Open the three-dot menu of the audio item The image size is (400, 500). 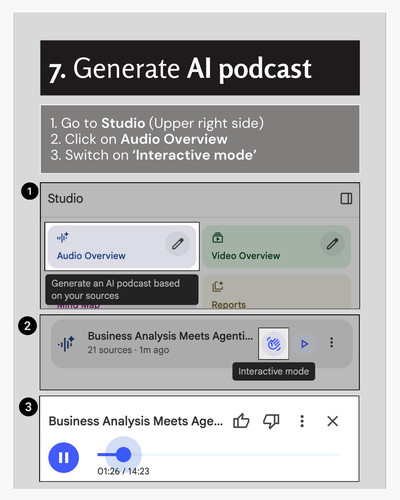tap(331, 342)
